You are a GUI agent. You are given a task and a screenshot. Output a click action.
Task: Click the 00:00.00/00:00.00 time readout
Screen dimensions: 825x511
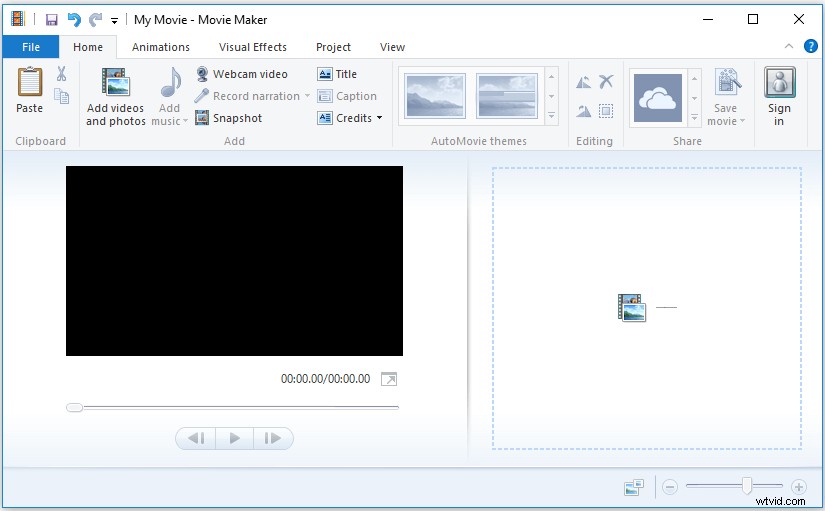325,379
